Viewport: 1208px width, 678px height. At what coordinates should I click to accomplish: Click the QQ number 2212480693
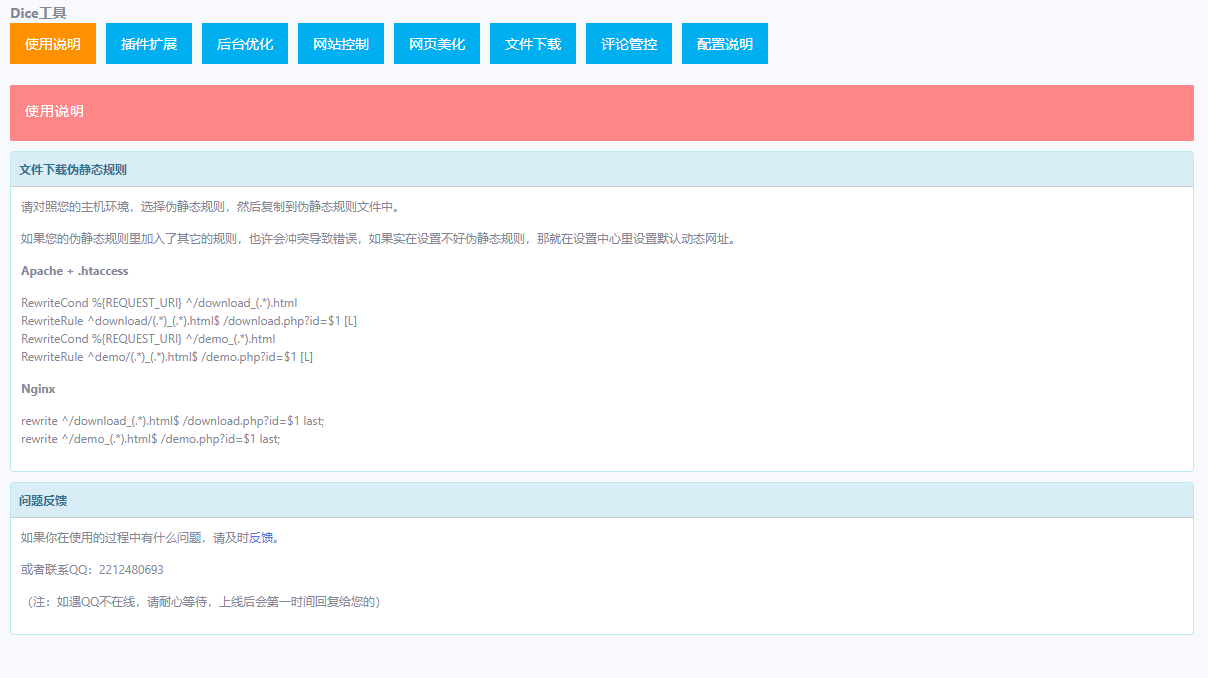[x=131, y=570]
